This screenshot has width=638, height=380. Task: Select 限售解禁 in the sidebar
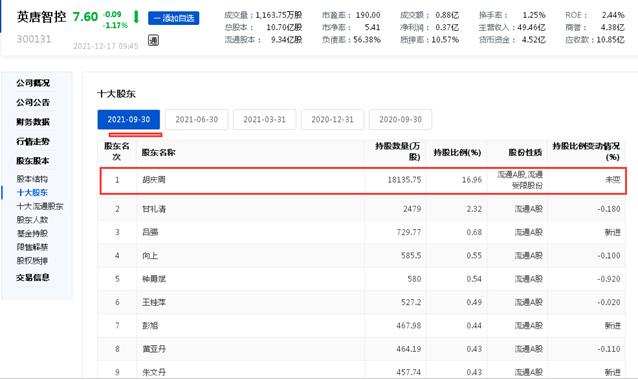[32, 247]
